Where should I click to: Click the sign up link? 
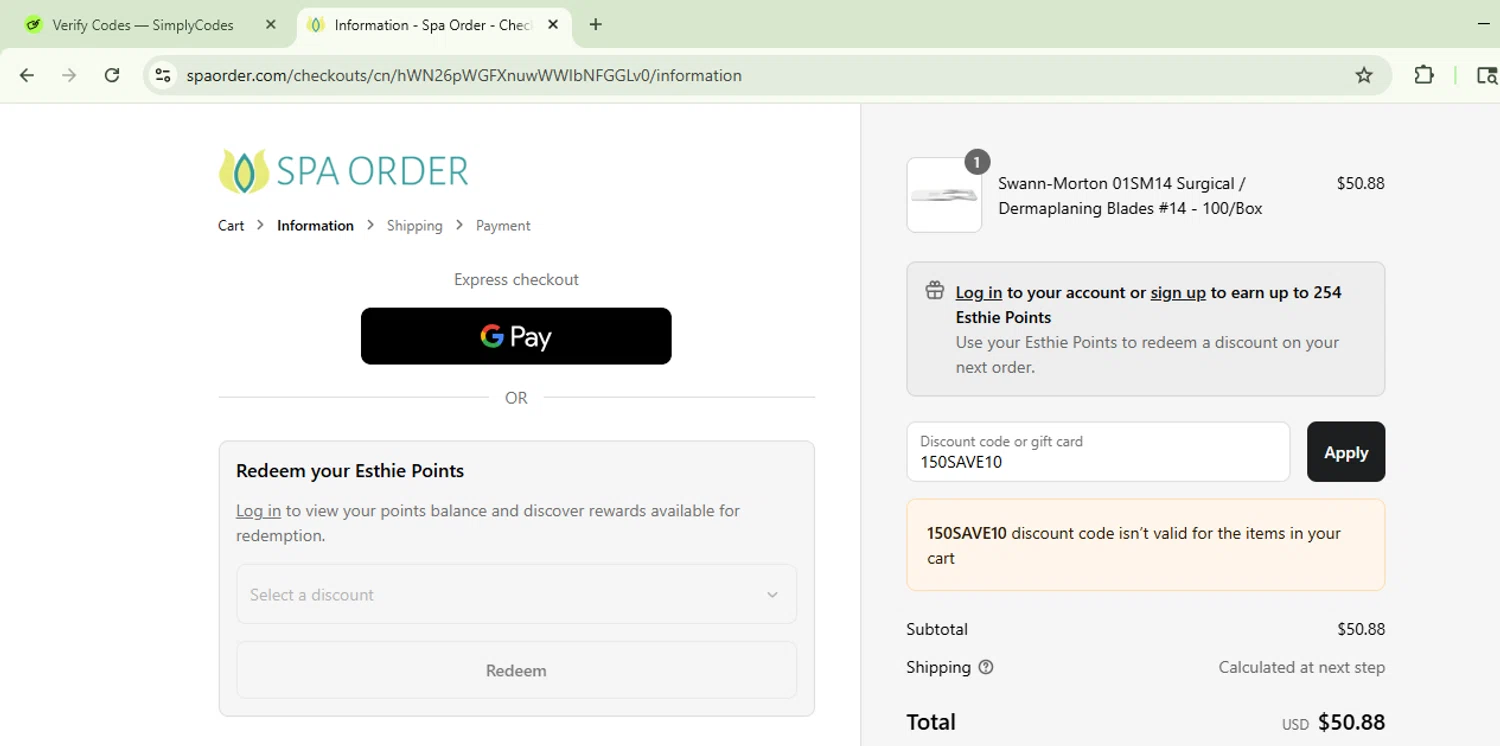pyautogui.click(x=1178, y=292)
